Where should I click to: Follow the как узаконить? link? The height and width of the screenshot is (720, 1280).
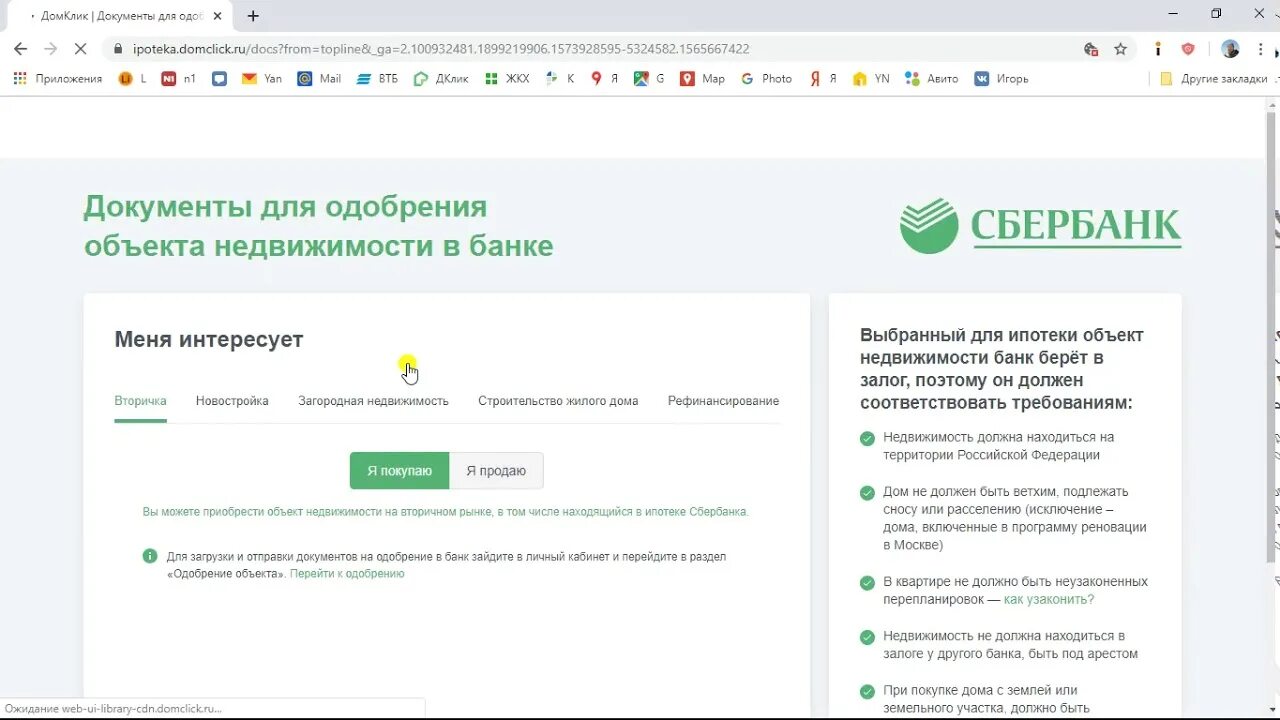point(1049,600)
